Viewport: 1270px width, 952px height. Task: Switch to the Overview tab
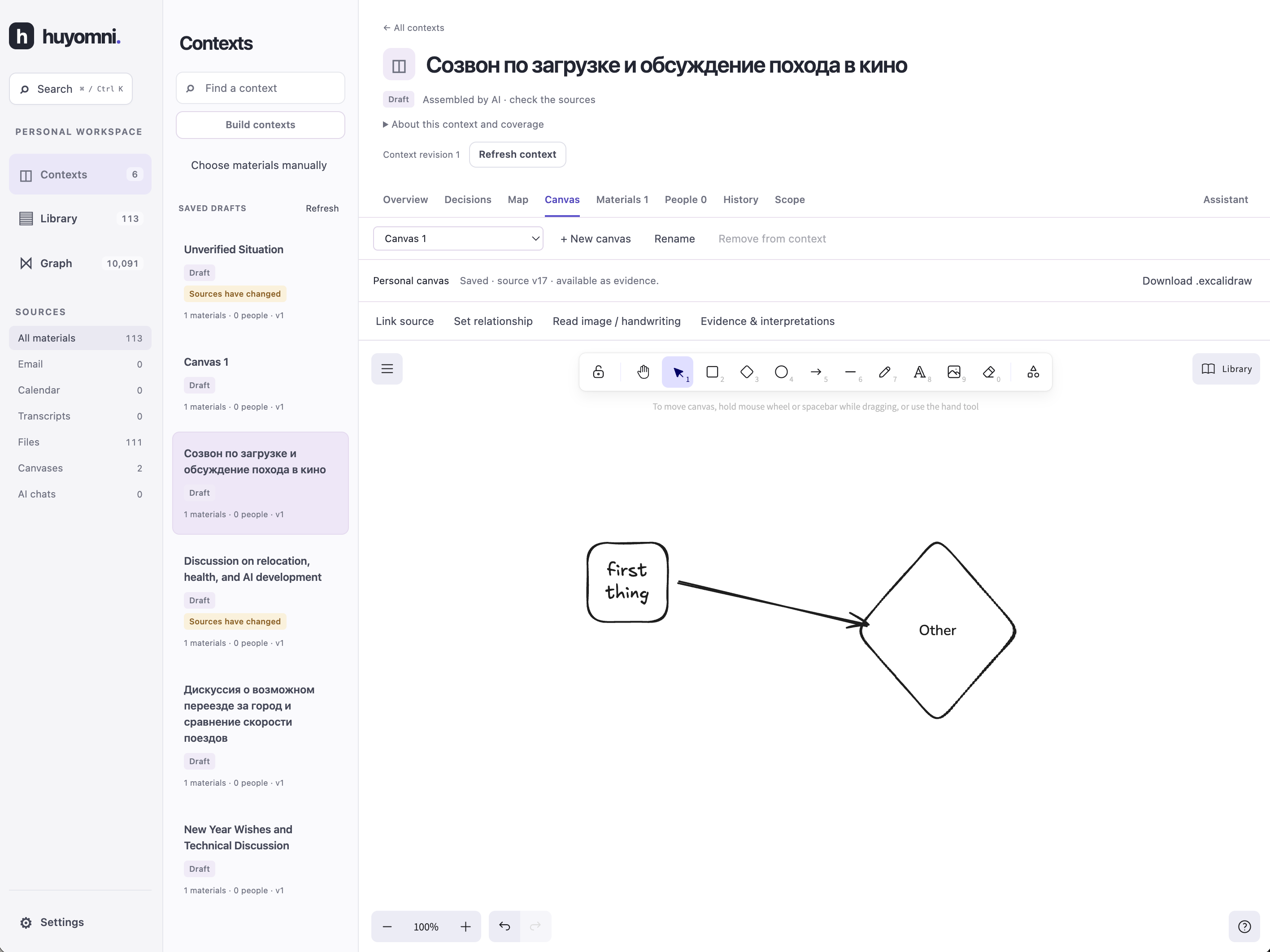point(405,200)
